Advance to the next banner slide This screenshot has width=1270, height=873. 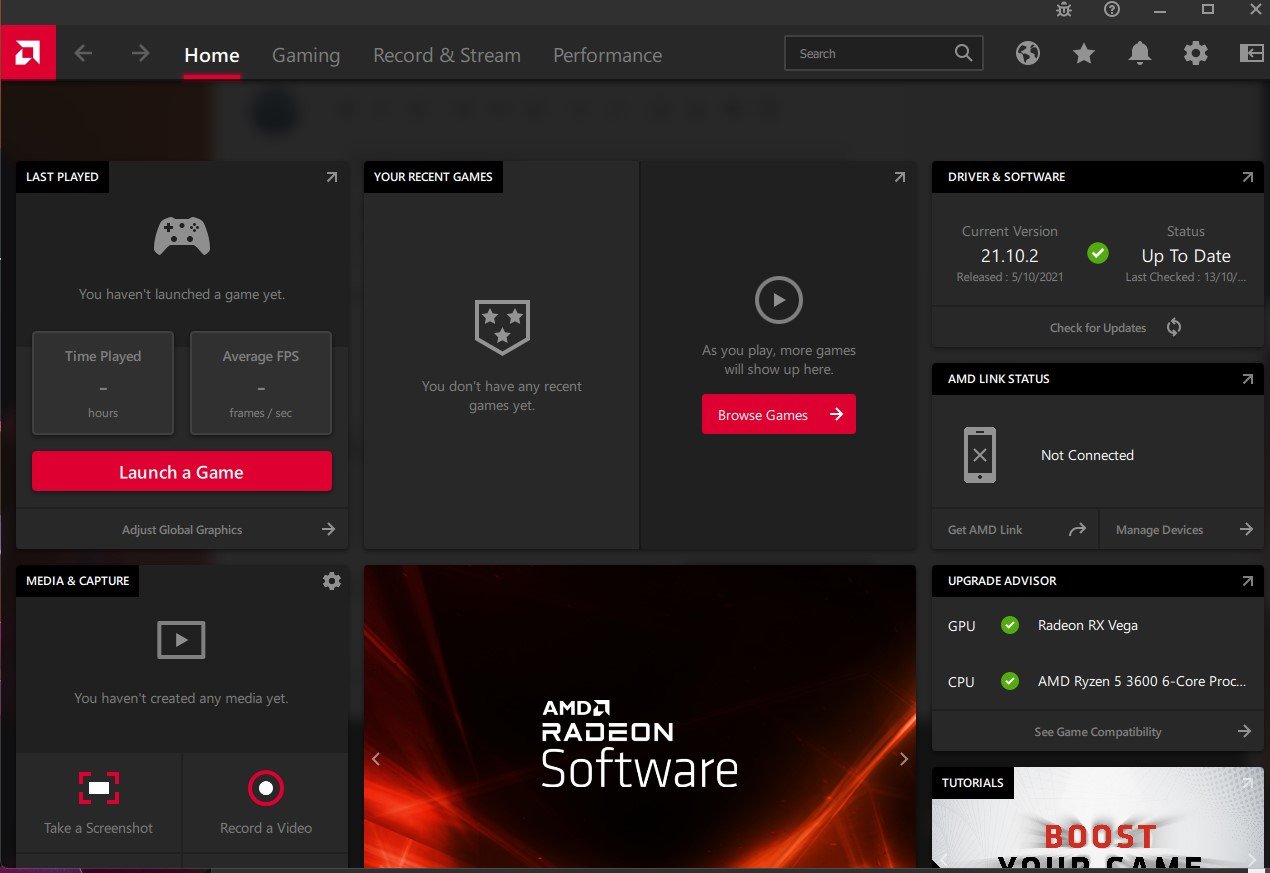click(x=904, y=759)
